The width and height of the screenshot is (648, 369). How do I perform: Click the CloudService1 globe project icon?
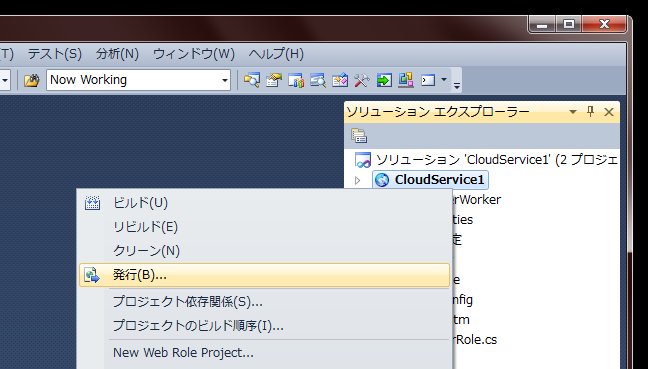pos(382,180)
